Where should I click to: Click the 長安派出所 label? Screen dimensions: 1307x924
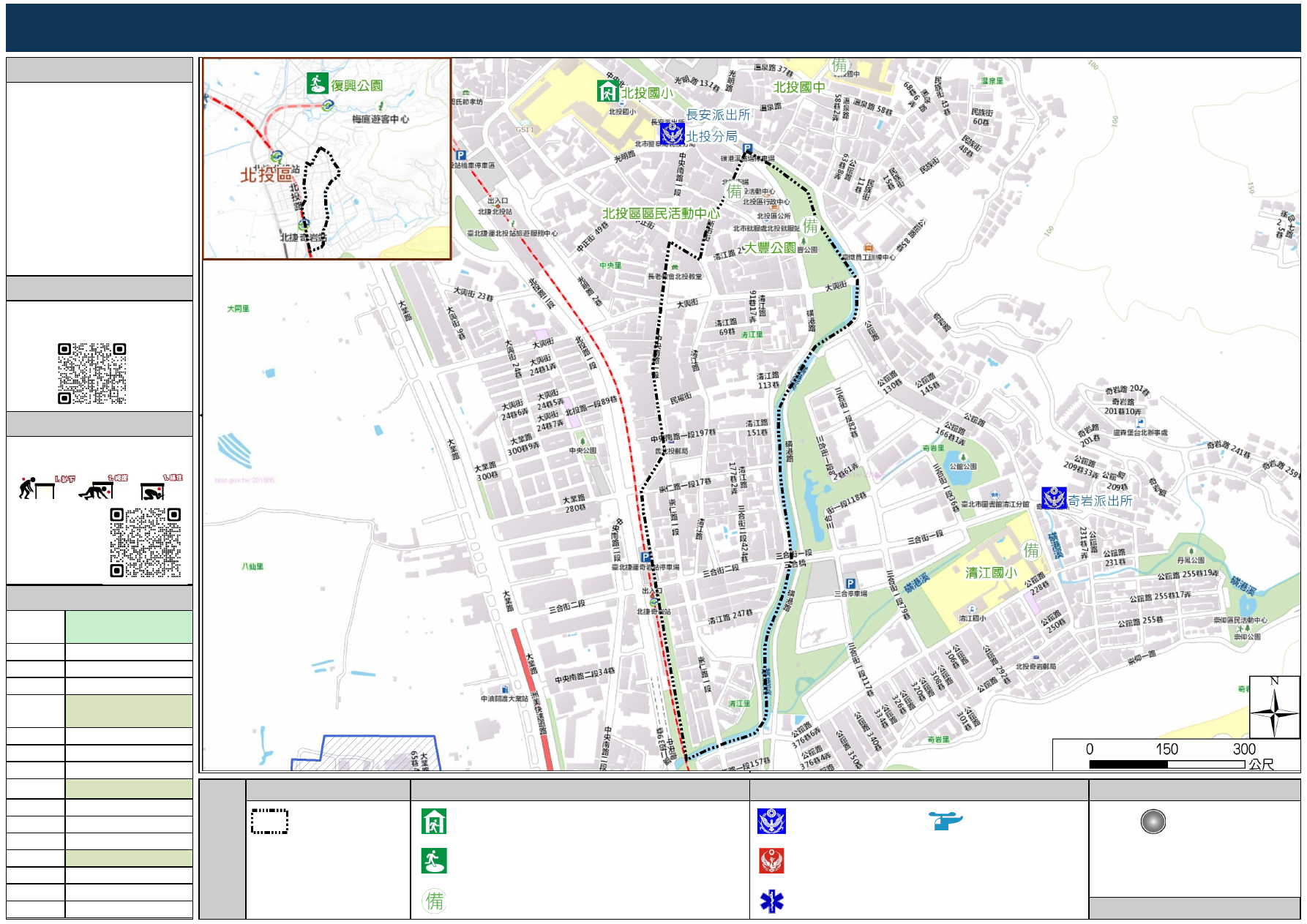coord(718,115)
